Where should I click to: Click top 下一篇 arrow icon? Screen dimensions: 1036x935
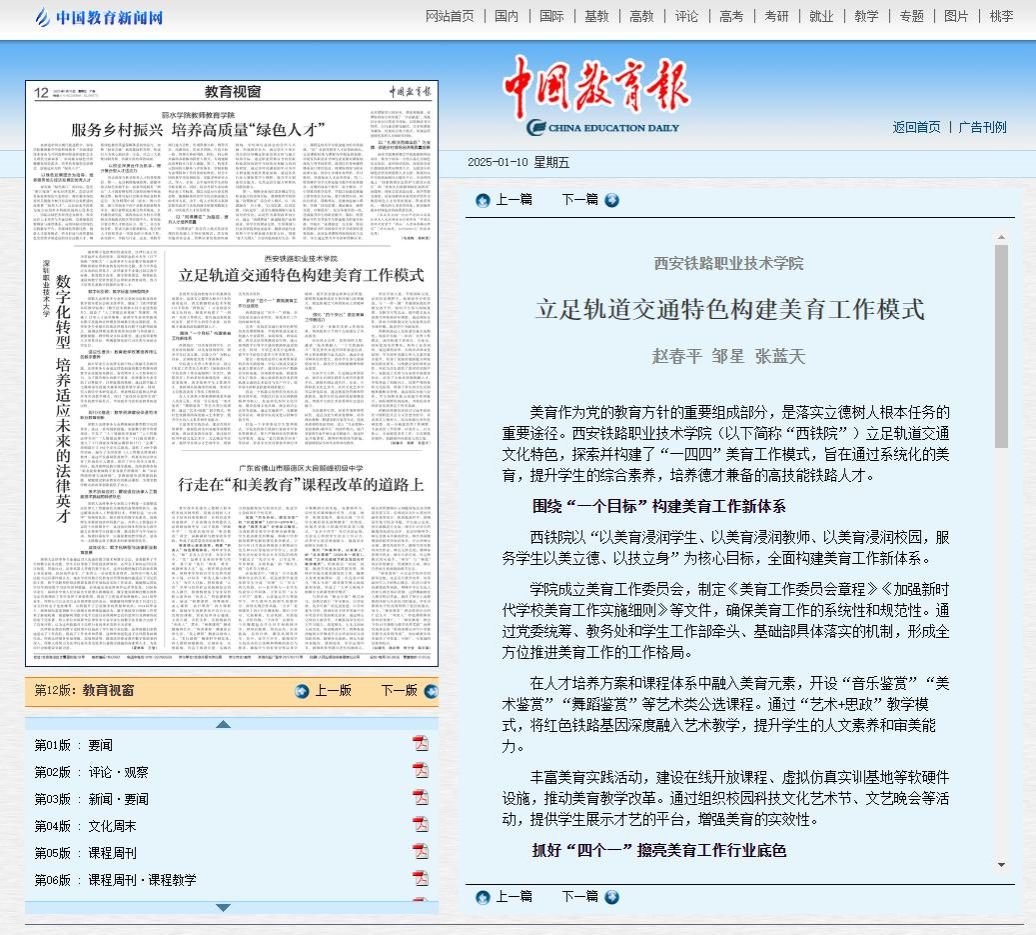(x=612, y=200)
